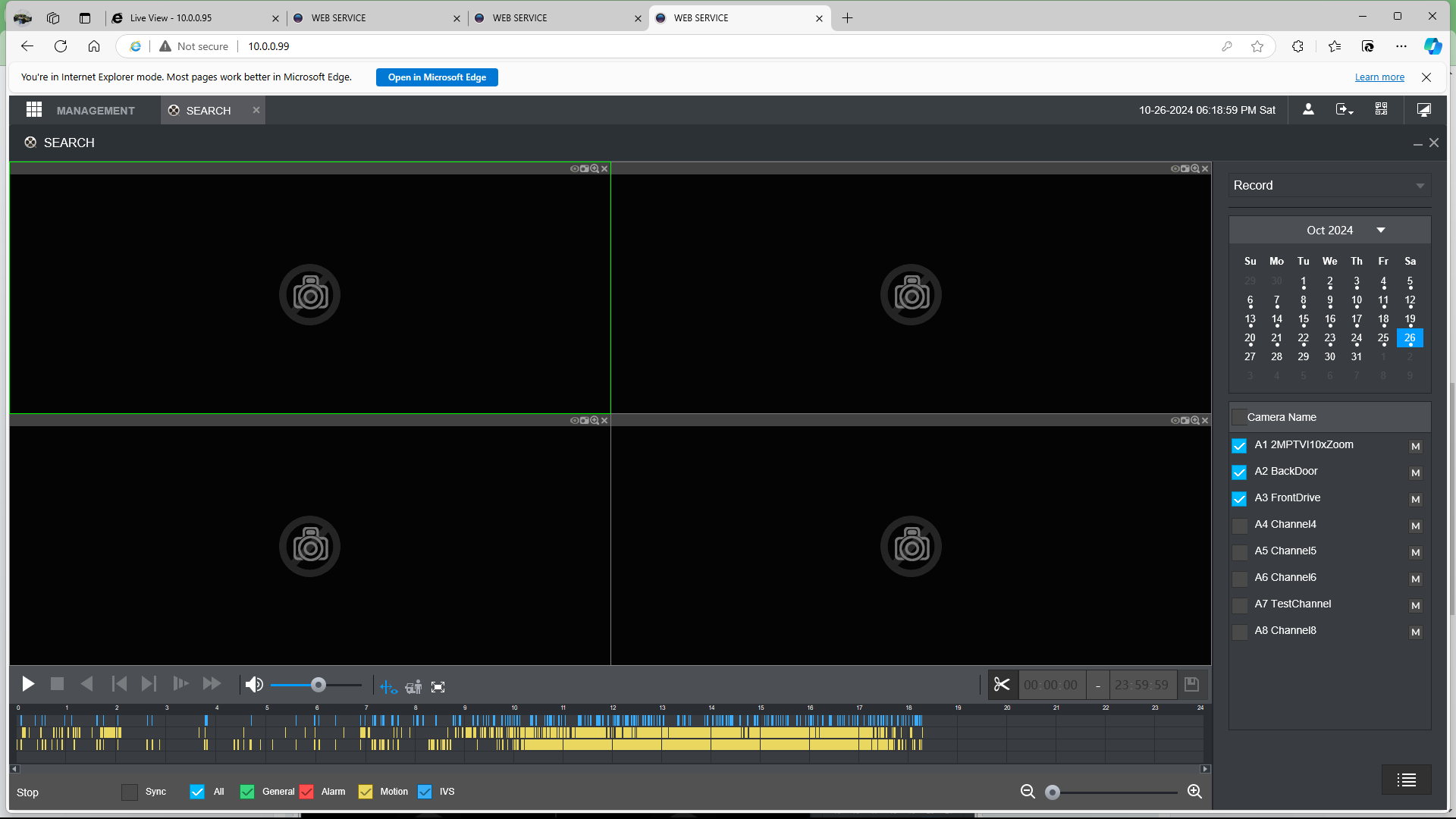The width and height of the screenshot is (1456, 819).
Task: Toggle the Motion record type filter
Action: pos(365,792)
